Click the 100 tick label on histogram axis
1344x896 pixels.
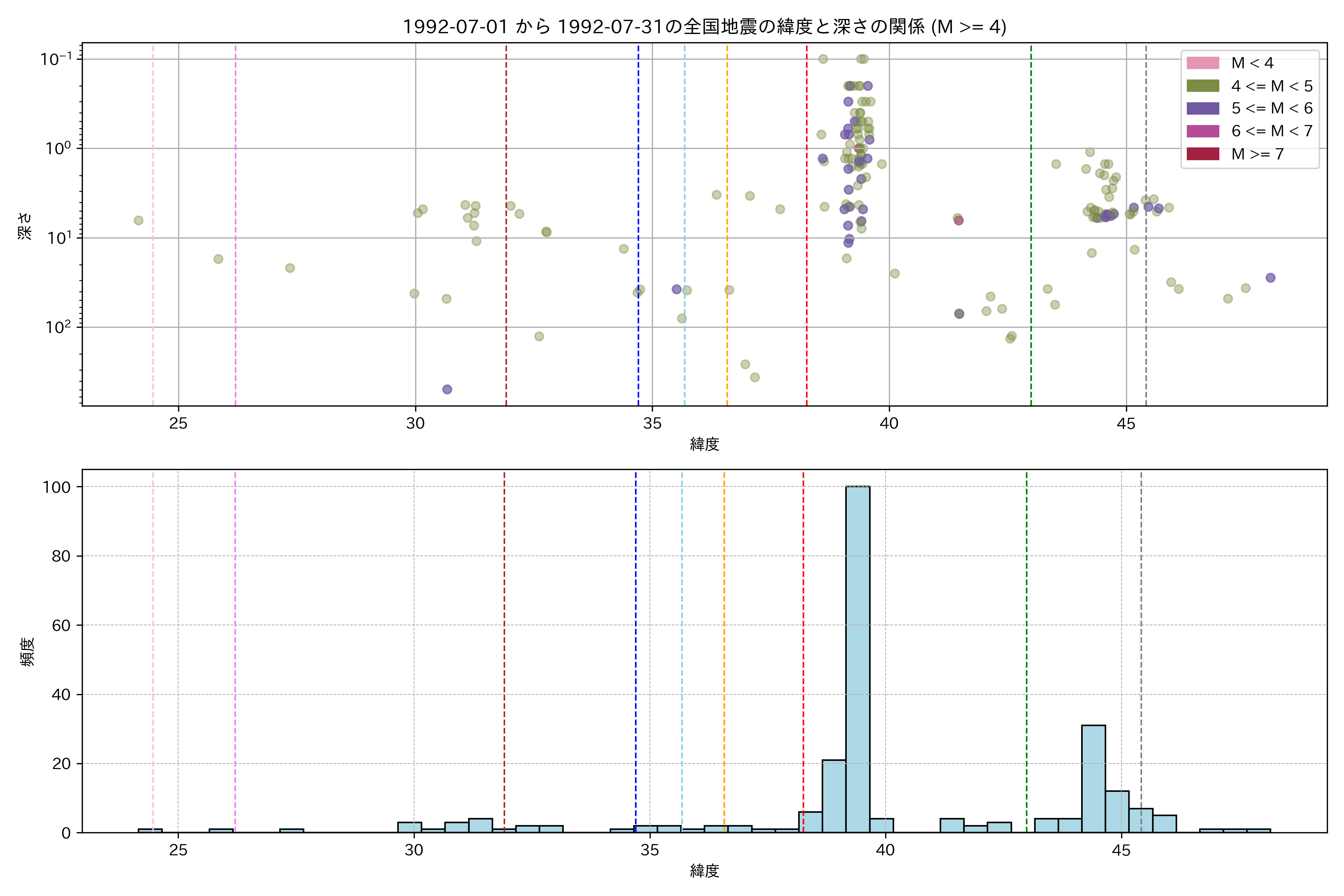pyautogui.click(x=57, y=487)
